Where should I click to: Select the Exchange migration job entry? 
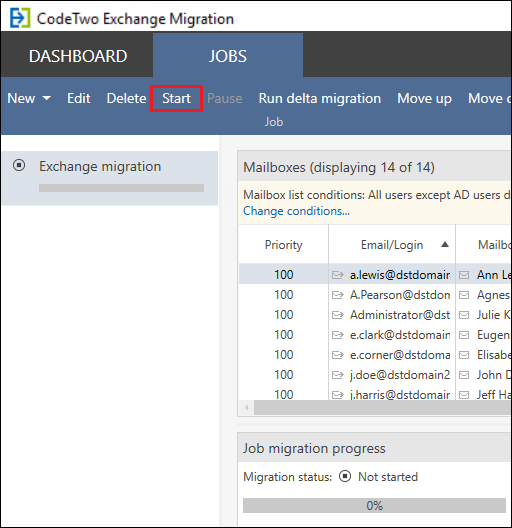coord(110,178)
